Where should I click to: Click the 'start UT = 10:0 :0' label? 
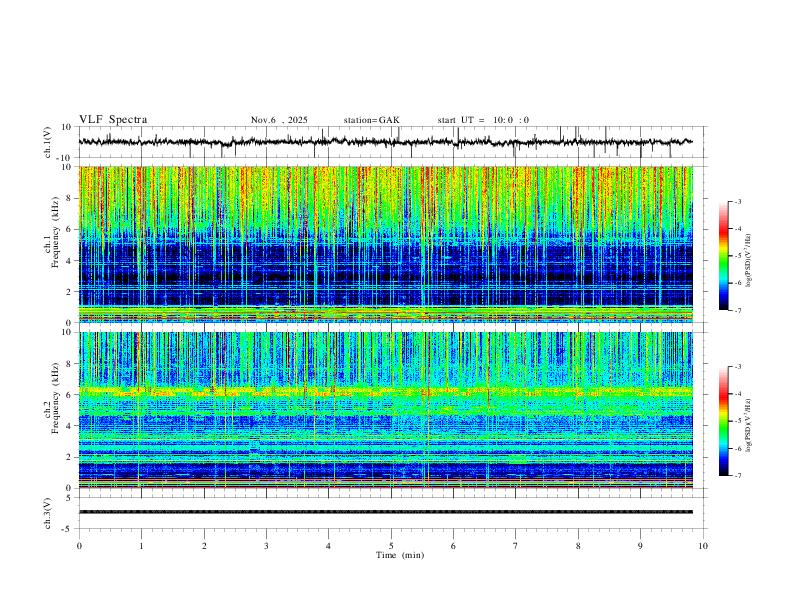click(x=483, y=120)
